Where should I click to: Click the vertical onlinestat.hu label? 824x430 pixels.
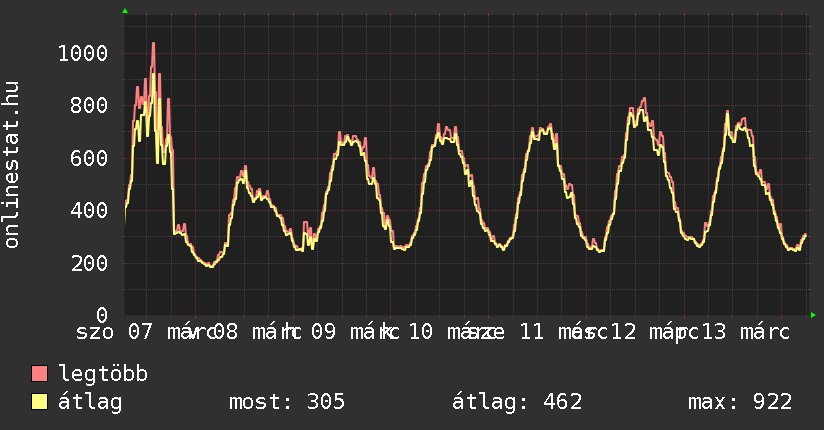pos(12,165)
